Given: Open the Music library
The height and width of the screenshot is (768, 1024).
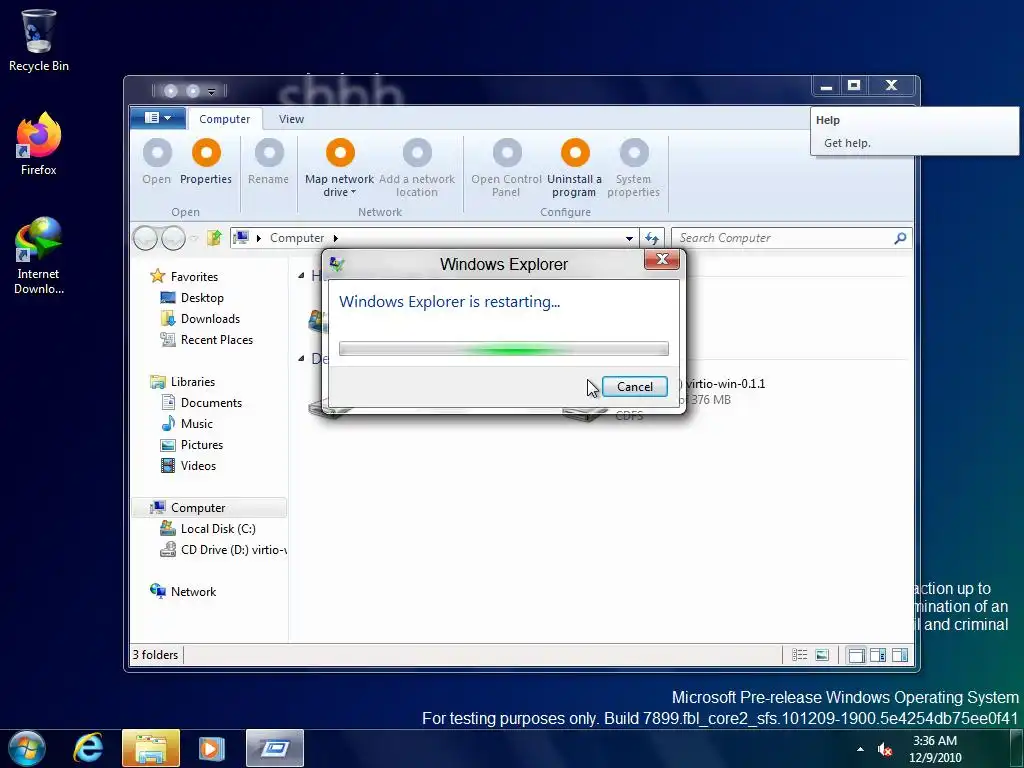Looking at the screenshot, I should (197, 423).
